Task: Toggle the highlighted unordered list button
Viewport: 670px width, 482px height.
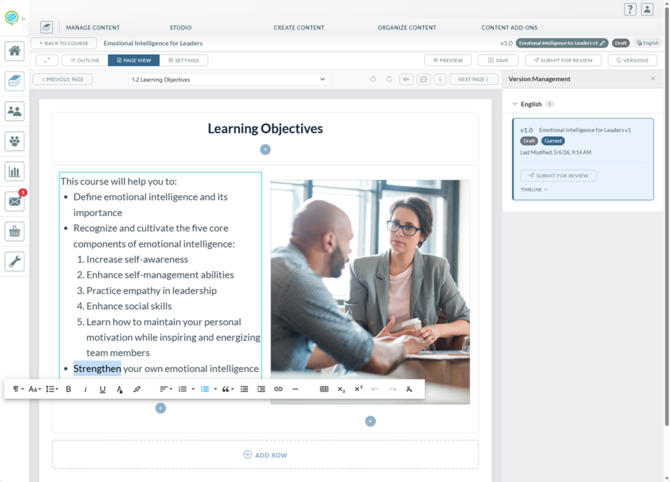Action: pyautogui.click(x=205, y=389)
